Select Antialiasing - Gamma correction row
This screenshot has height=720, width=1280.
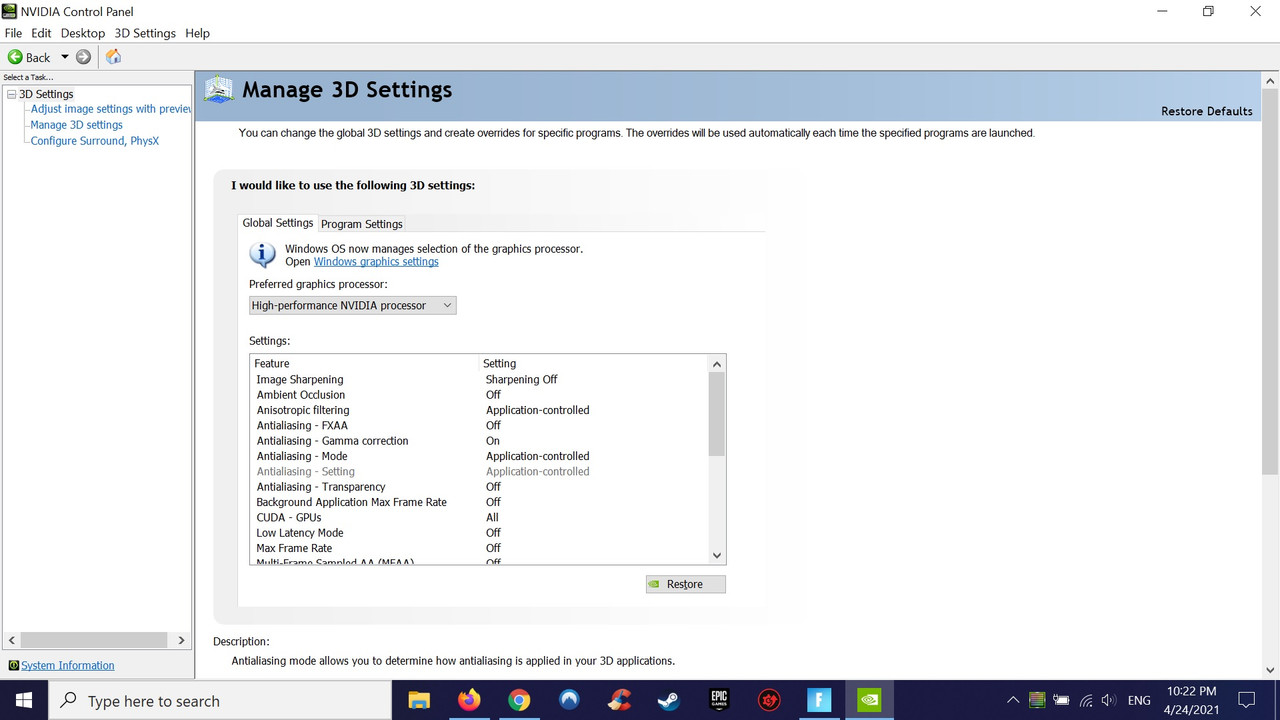point(478,441)
